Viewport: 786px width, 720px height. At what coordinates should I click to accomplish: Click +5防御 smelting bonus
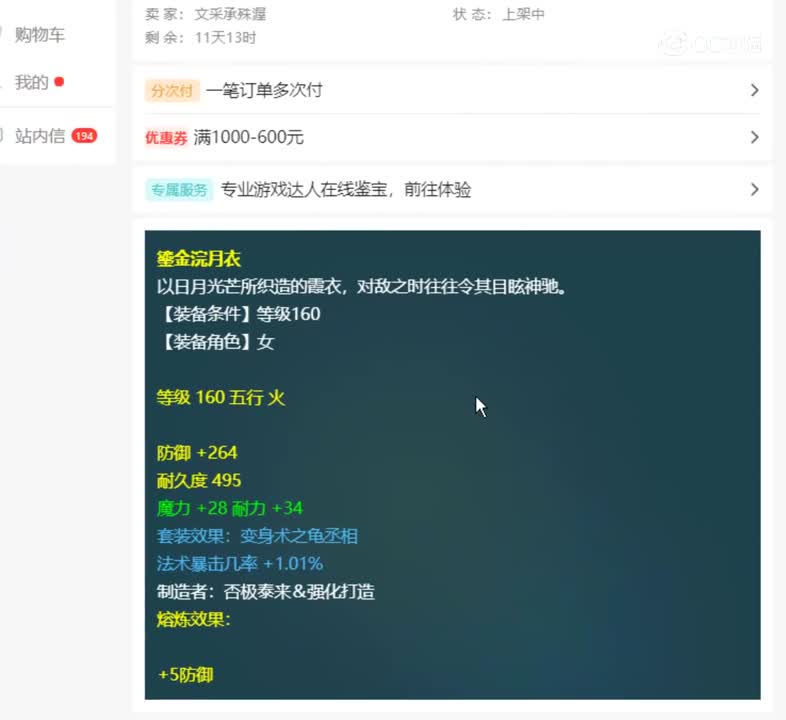185,674
